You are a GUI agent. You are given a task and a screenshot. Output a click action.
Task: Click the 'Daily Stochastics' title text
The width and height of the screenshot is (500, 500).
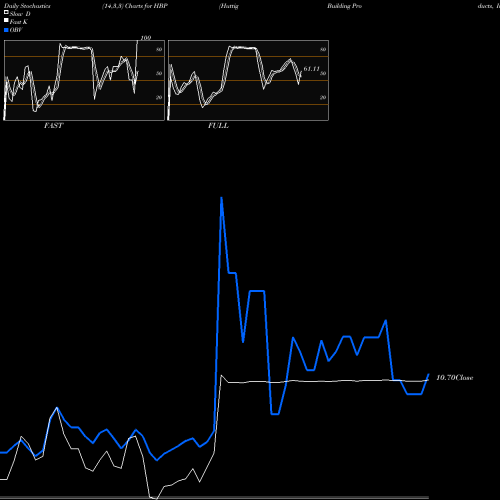27,6
